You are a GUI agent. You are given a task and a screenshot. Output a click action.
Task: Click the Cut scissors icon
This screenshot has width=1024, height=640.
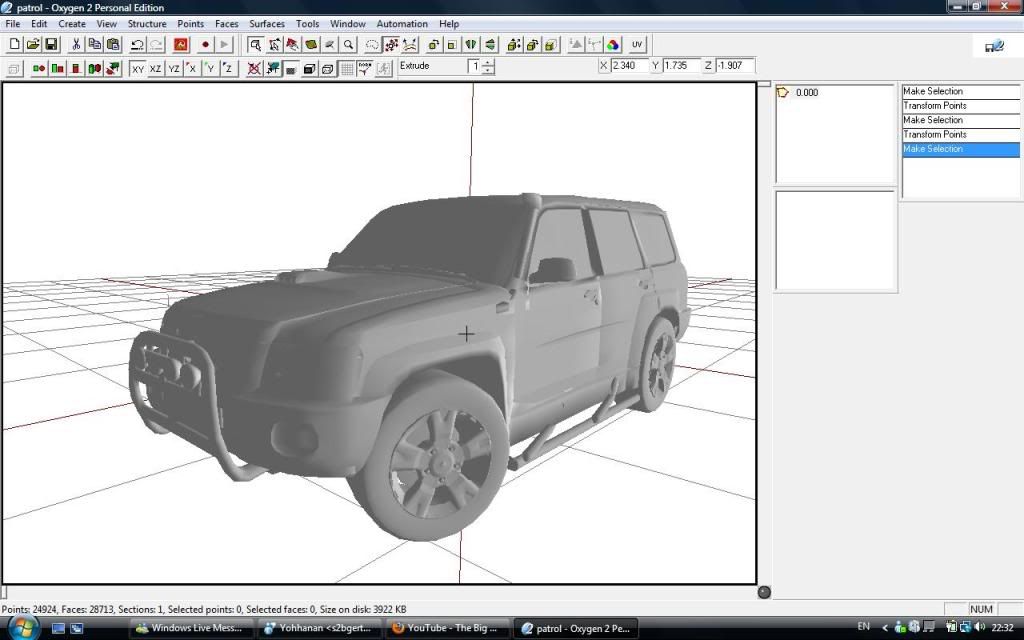click(76, 44)
